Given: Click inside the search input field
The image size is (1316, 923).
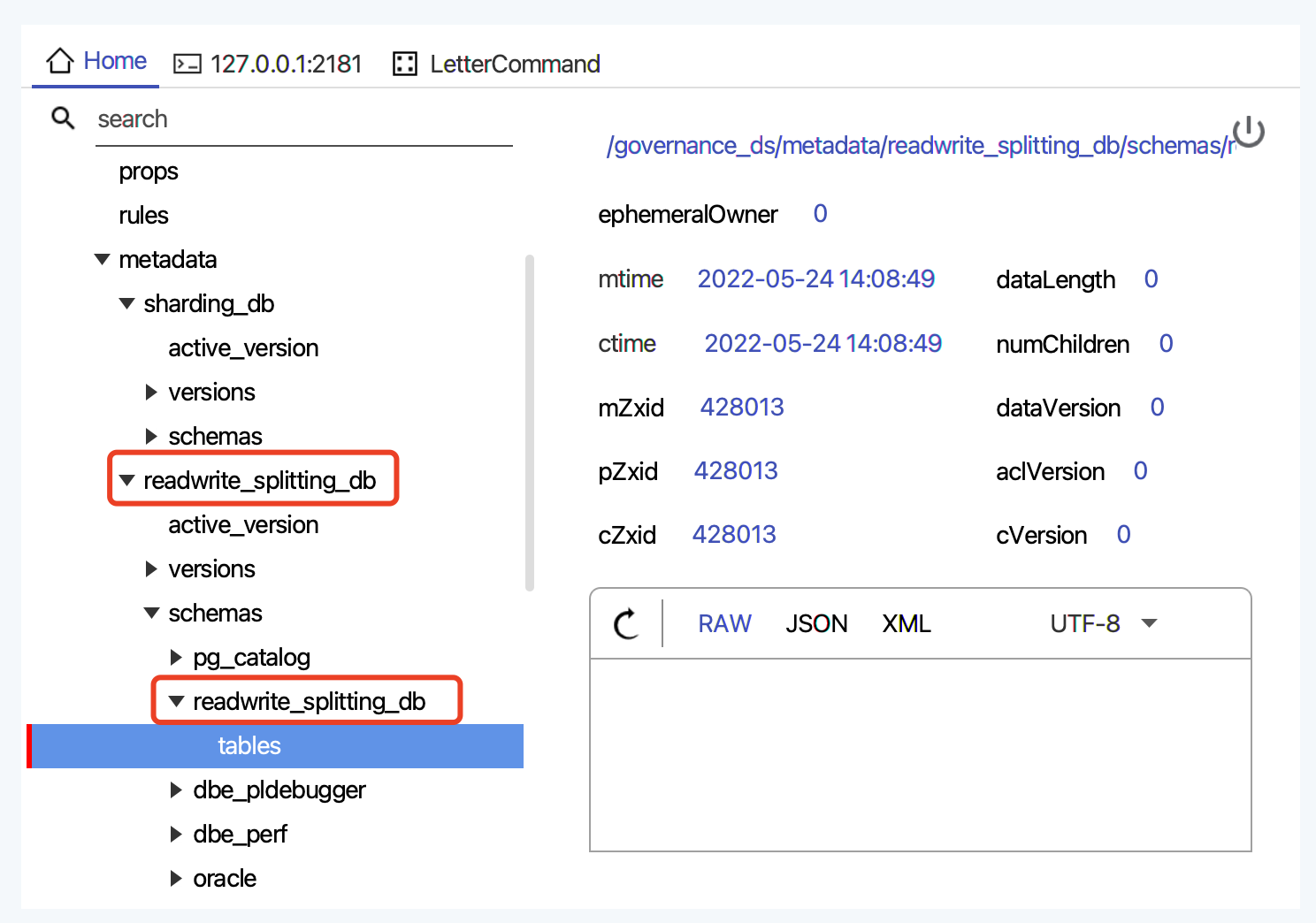Looking at the screenshot, I should (x=265, y=119).
